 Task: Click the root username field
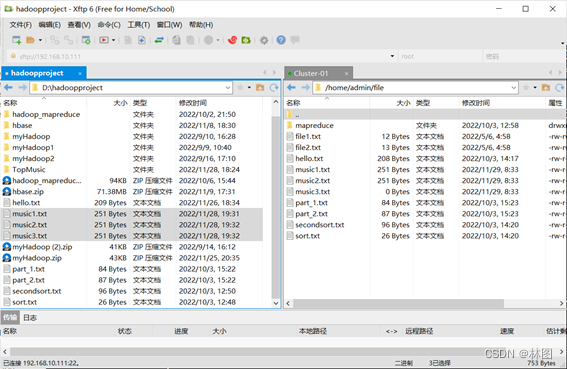(440, 56)
